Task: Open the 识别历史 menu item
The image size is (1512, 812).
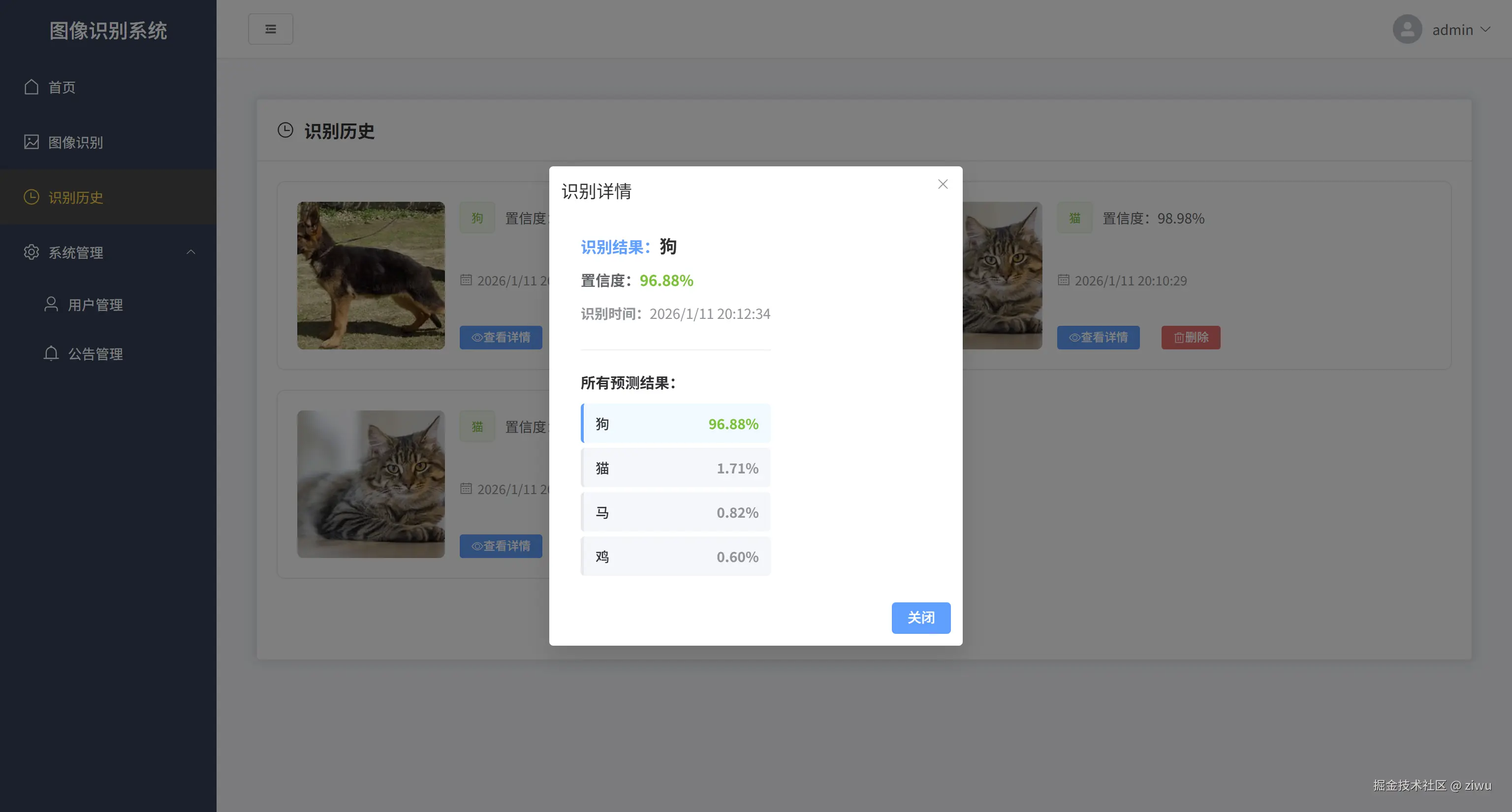Action: click(x=75, y=197)
